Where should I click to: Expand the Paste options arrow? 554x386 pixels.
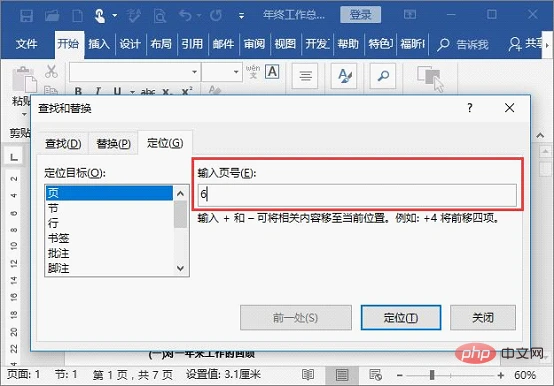pyautogui.click(x=24, y=114)
